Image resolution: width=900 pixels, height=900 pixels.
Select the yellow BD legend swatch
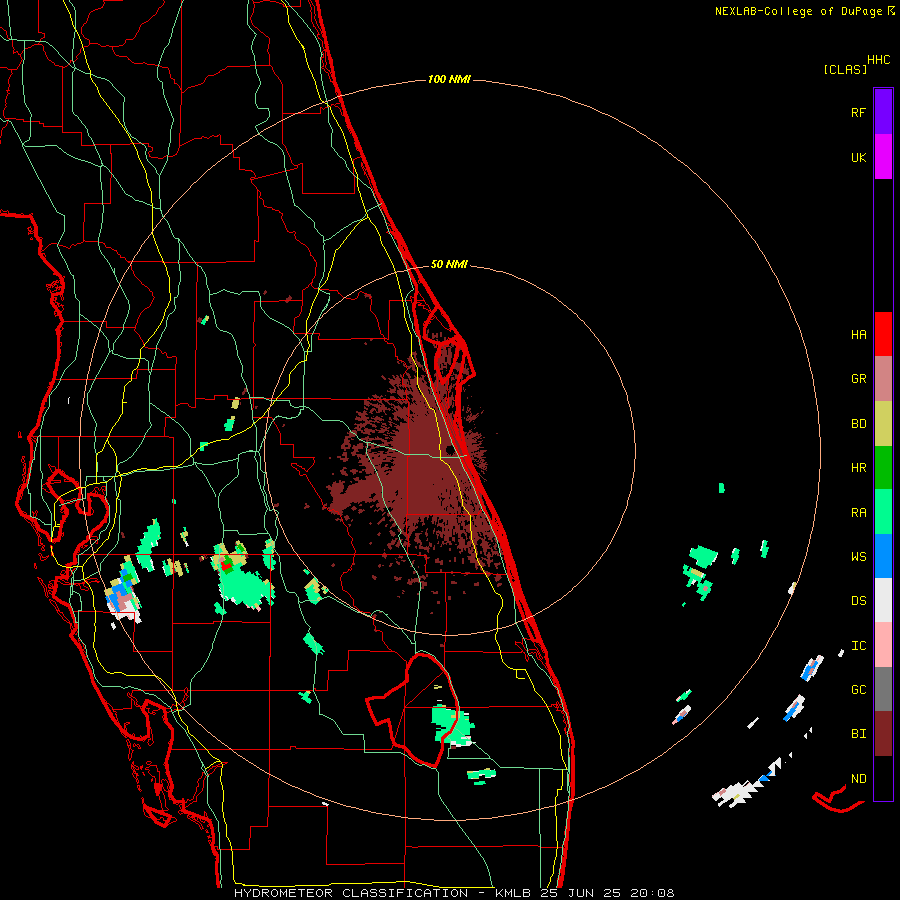[x=883, y=424]
